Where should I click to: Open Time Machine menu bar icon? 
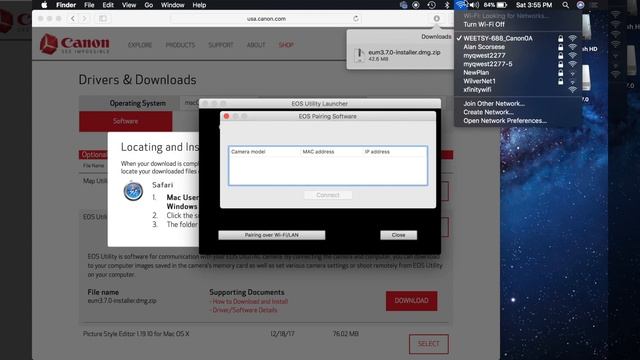click(431, 5)
